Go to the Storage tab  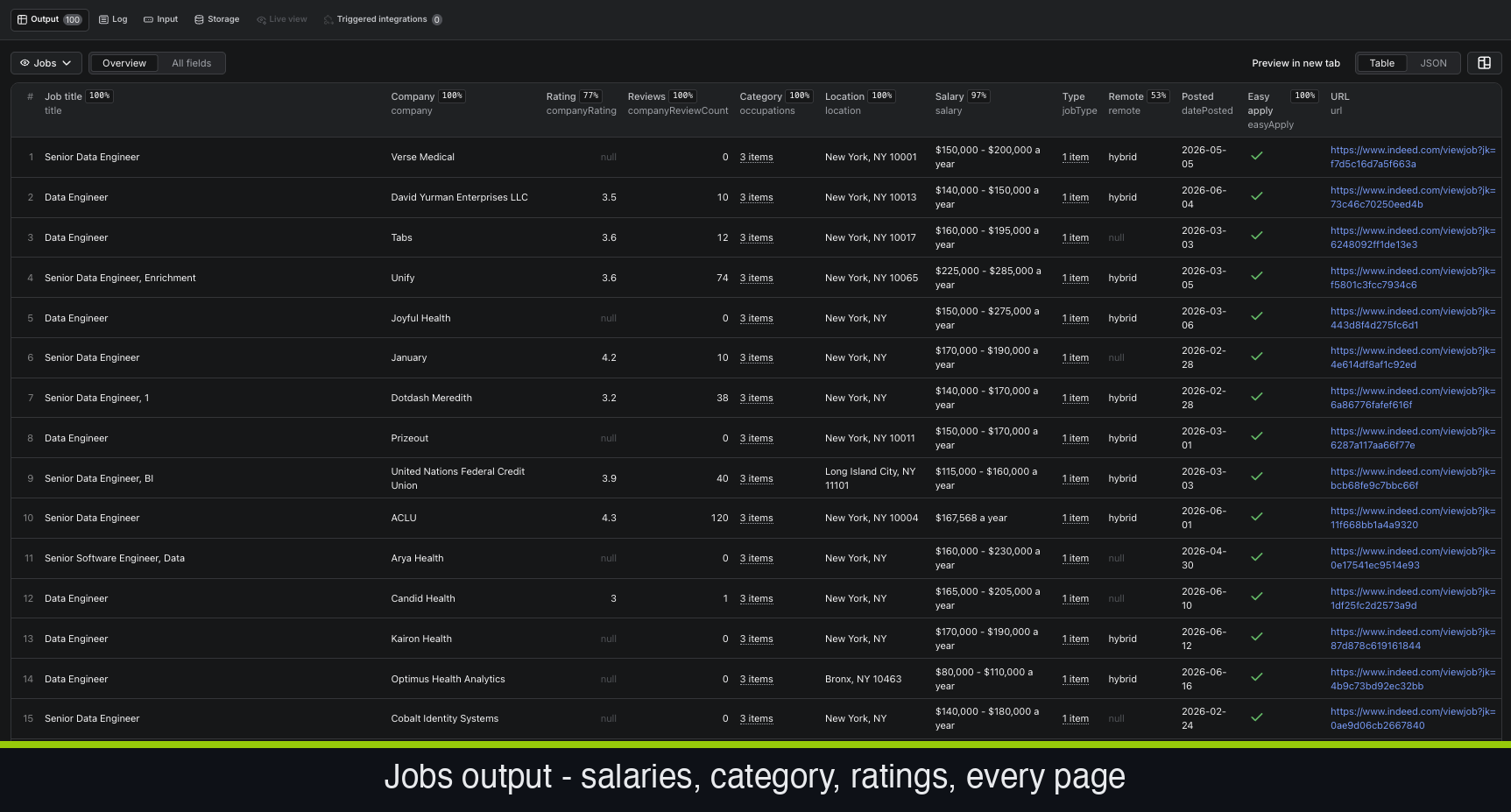coord(216,19)
